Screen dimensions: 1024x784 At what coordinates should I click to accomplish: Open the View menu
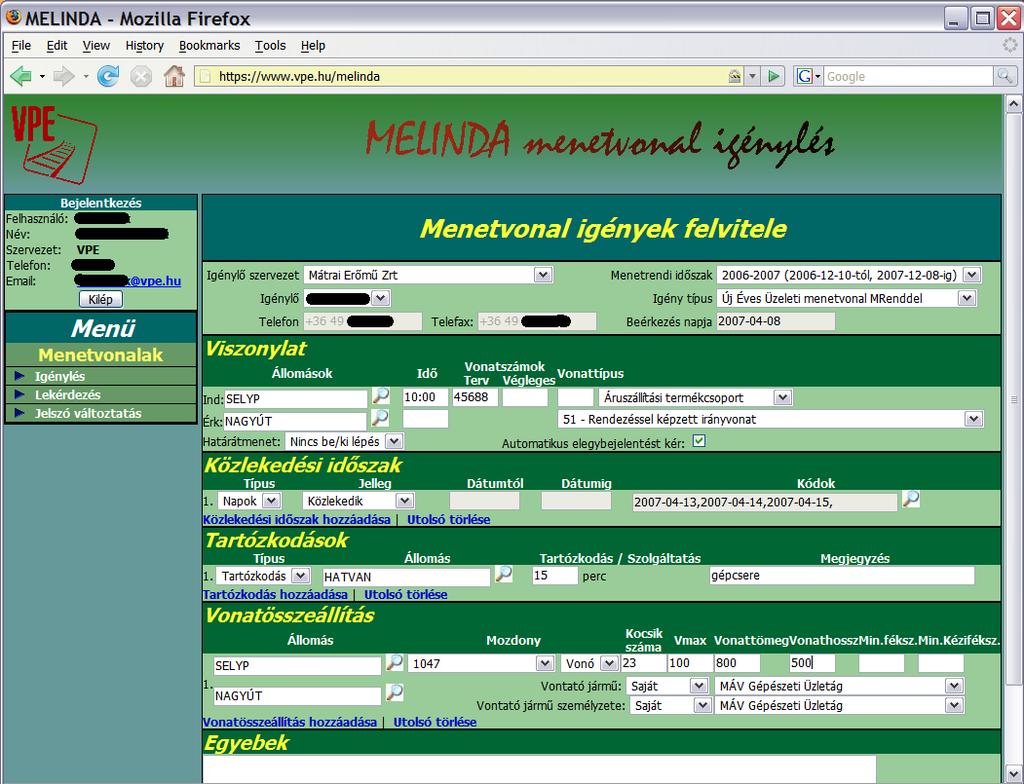click(x=96, y=46)
